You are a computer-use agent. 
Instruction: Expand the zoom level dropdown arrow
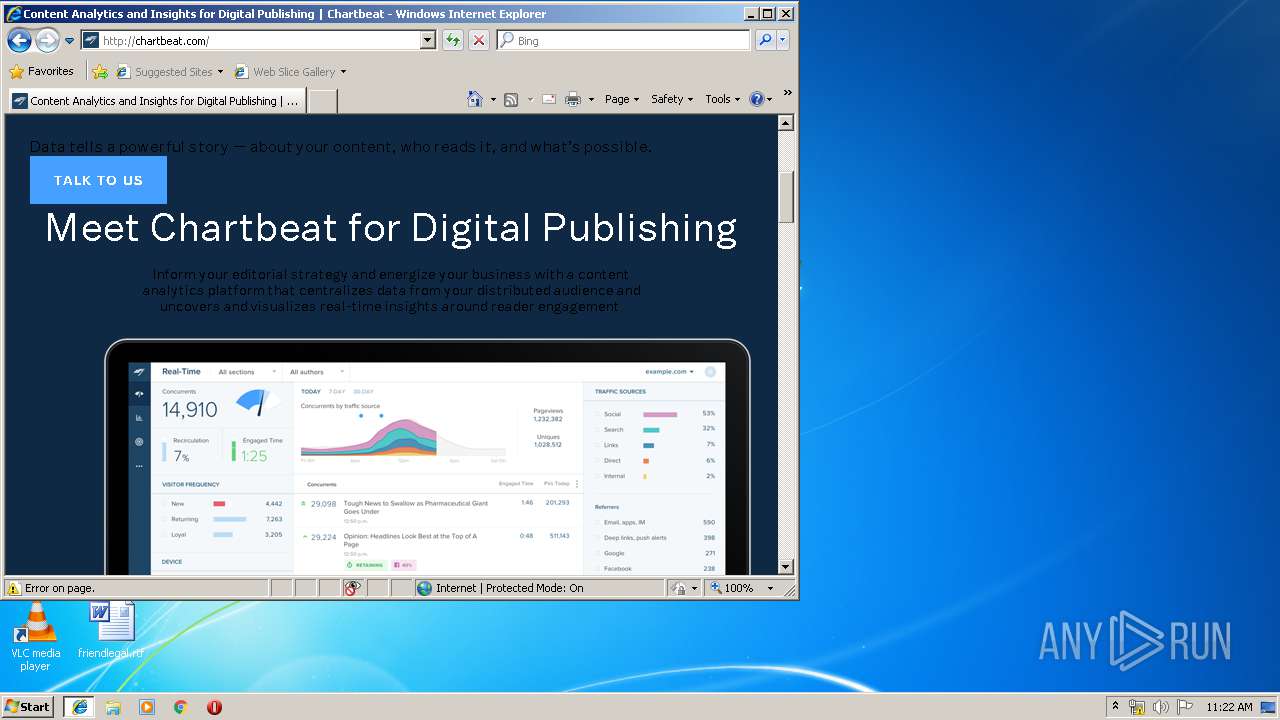pyautogui.click(x=770, y=588)
